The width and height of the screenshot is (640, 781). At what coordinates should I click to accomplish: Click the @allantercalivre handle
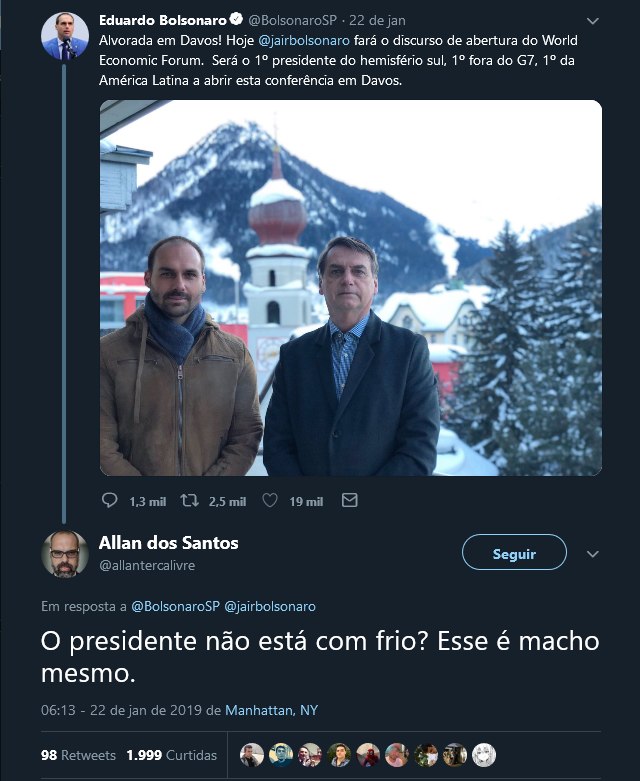pyautogui.click(x=146, y=565)
